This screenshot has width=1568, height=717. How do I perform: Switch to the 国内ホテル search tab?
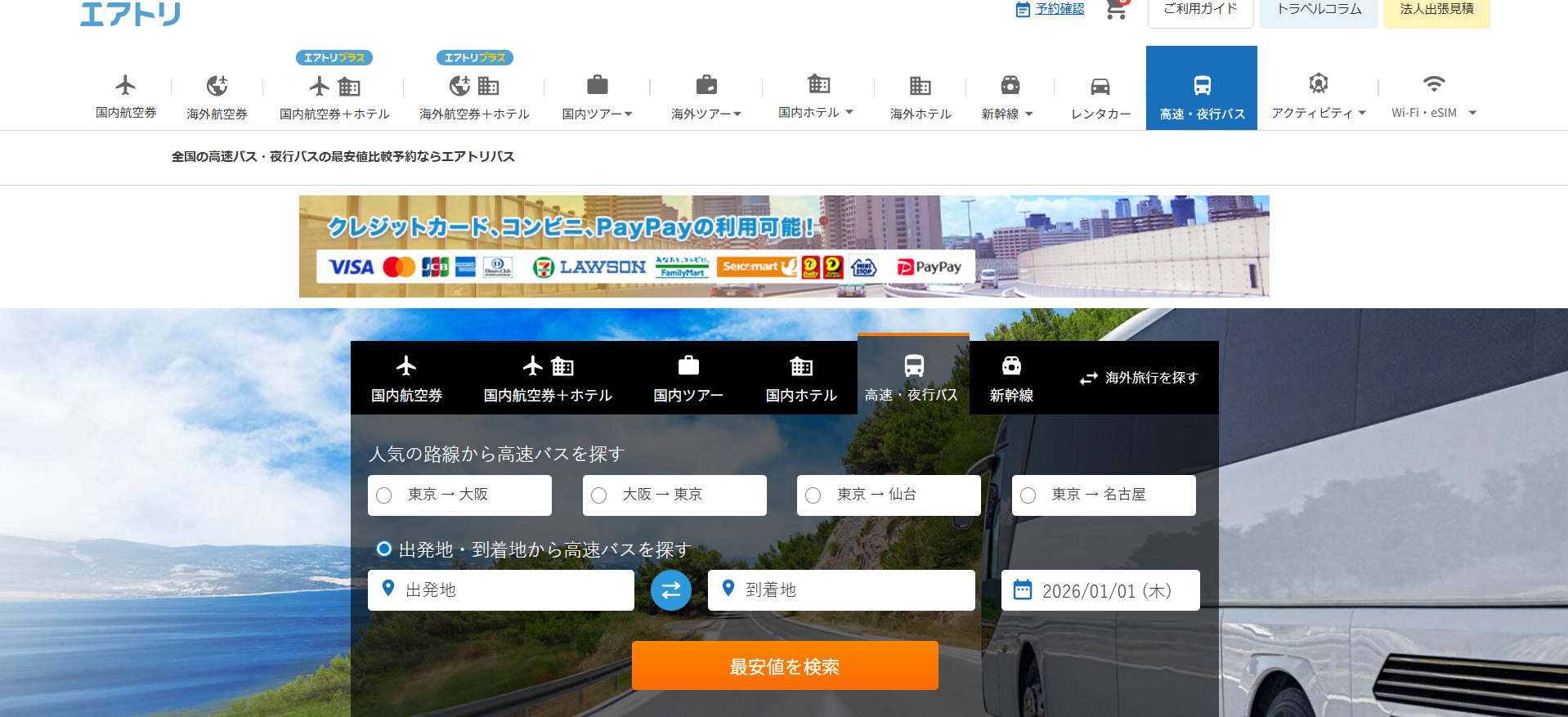click(x=800, y=379)
